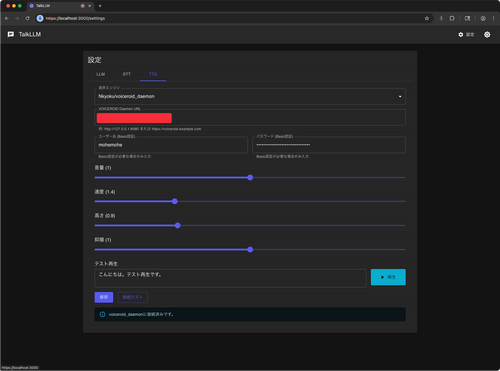
Task: Click the voiceroid_daemon connected status message
Action: [x=141, y=314]
